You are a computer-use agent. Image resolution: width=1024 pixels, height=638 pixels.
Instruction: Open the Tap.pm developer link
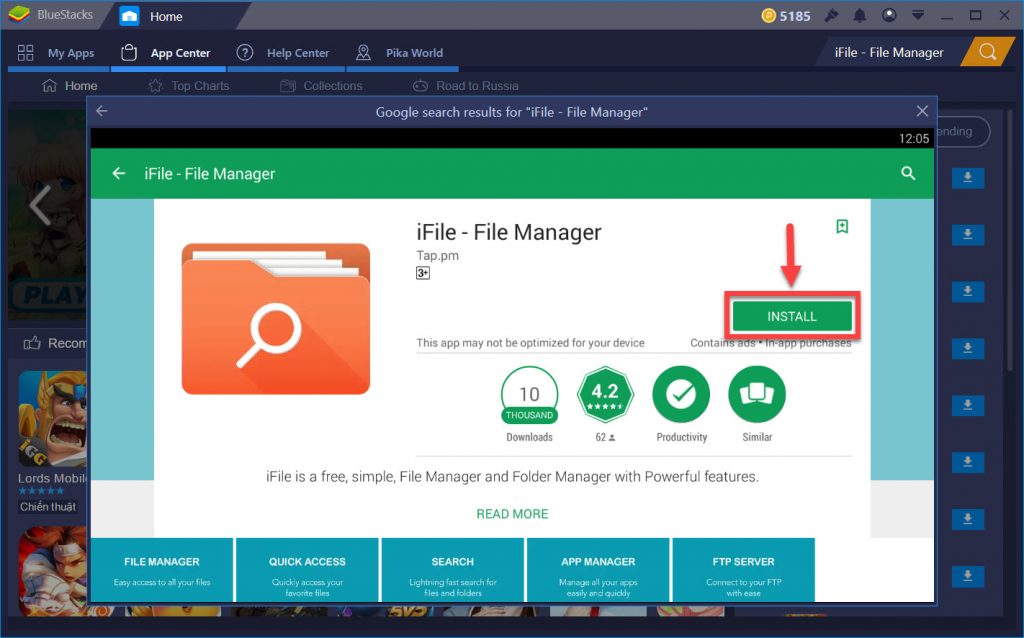click(x=438, y=255)
